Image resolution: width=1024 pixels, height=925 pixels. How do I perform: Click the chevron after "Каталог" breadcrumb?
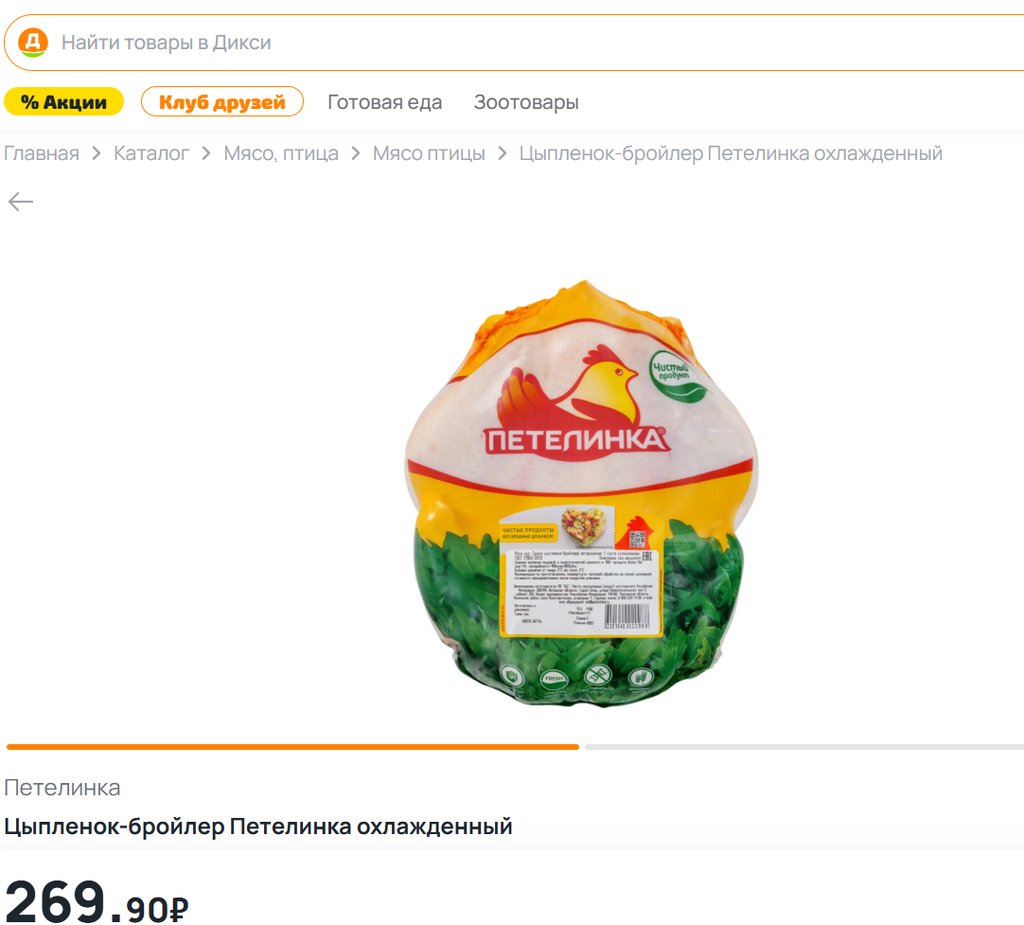tap(206, 154)
